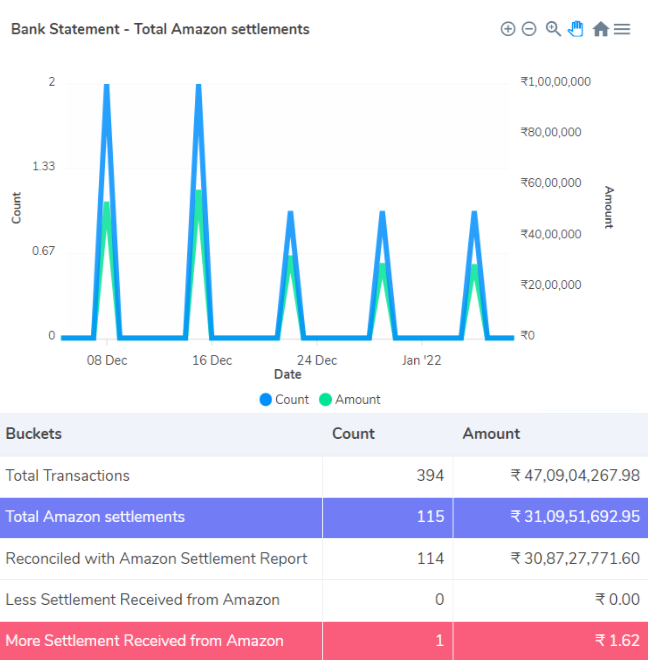Click amount ₹ 1.62 in red row
Image resolution: width=648 pixels, height=660 pixels.
coord(617,641)
